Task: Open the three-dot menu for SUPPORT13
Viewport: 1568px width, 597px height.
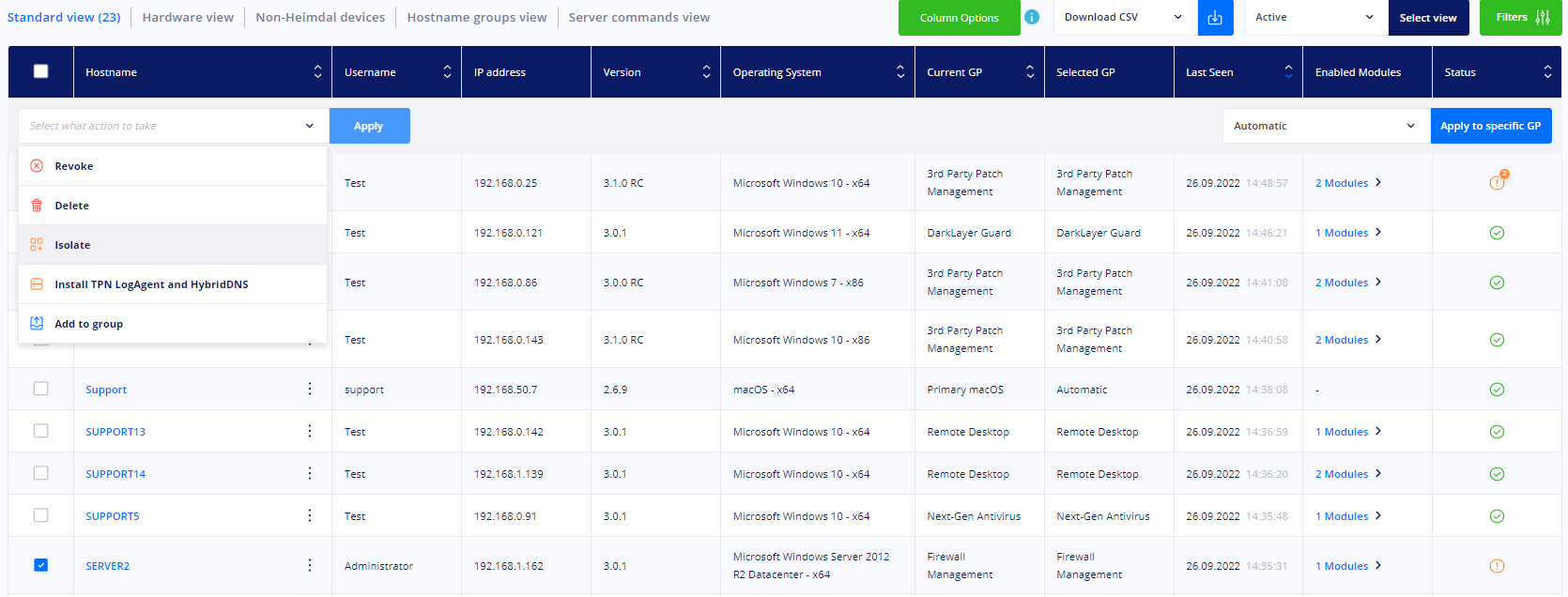Action: pos(310,431)
